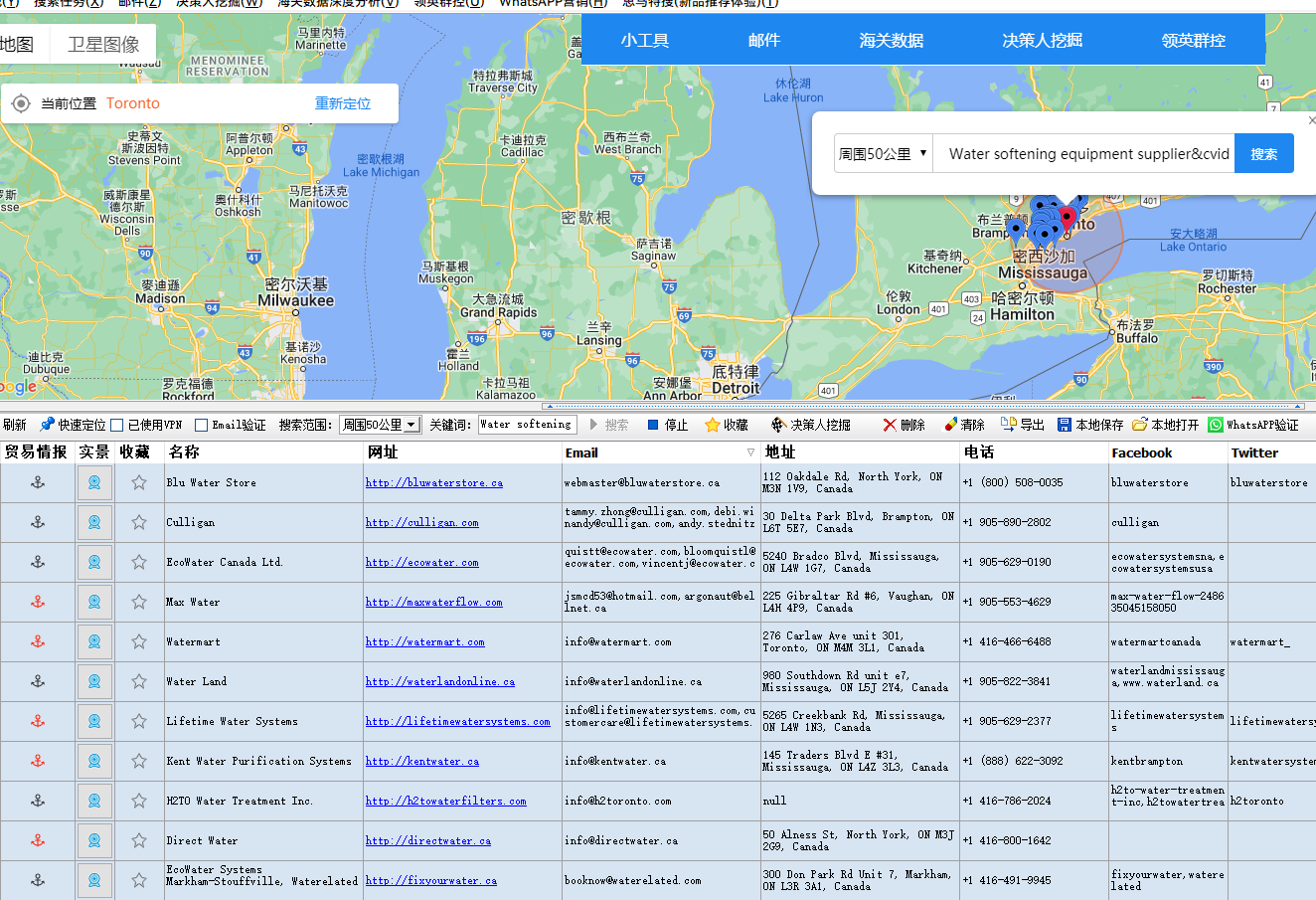Open the 搜索范围 周围50公里 dropdown in toolbar
This screenshot has width=1316, height=900.
[381, 425]
